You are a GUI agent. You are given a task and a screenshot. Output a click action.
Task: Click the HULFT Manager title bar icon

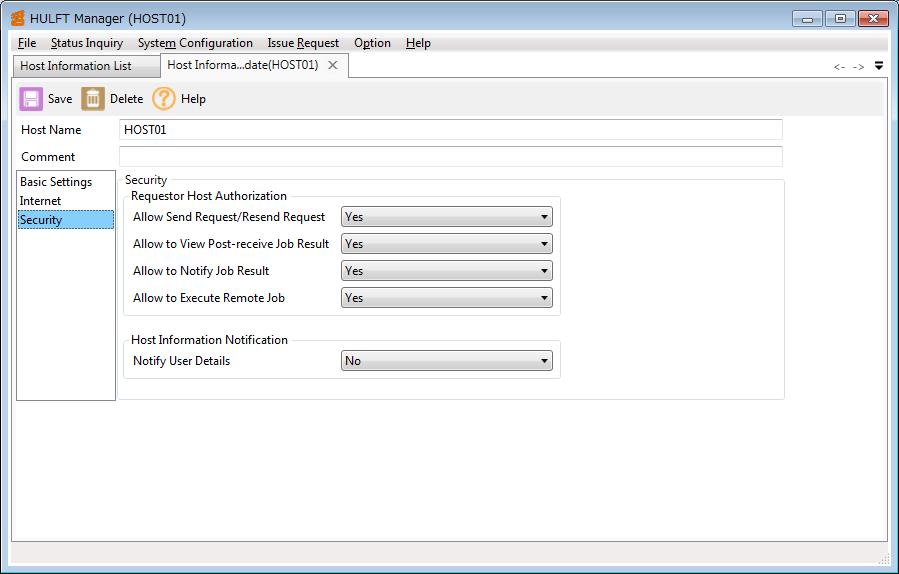(17, 18)
